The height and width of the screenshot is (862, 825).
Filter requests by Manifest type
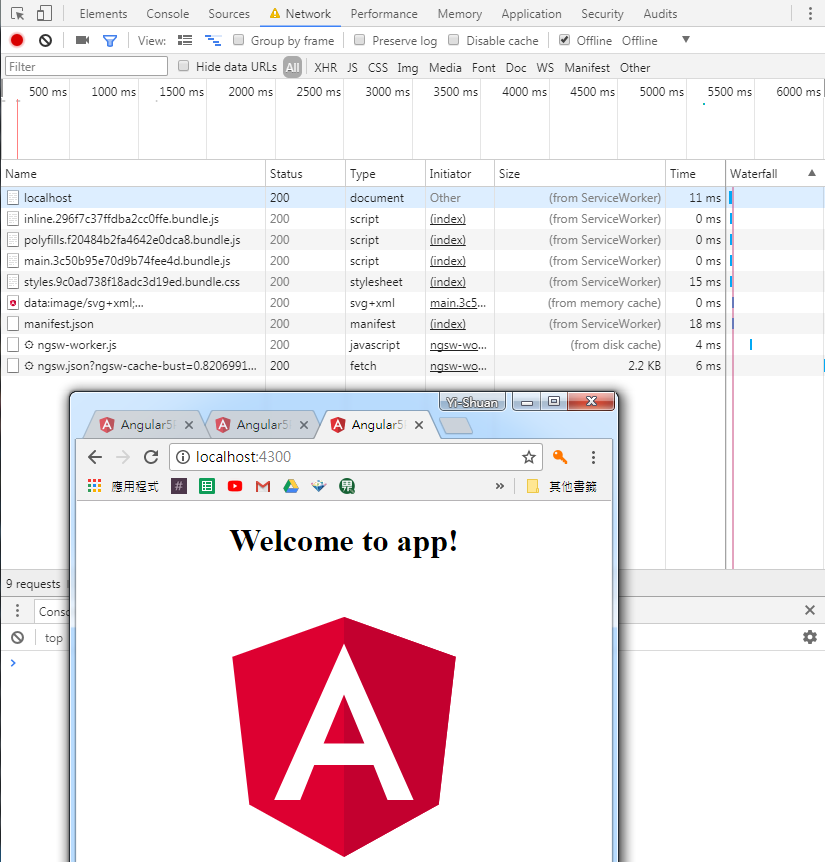pos(587,68)
